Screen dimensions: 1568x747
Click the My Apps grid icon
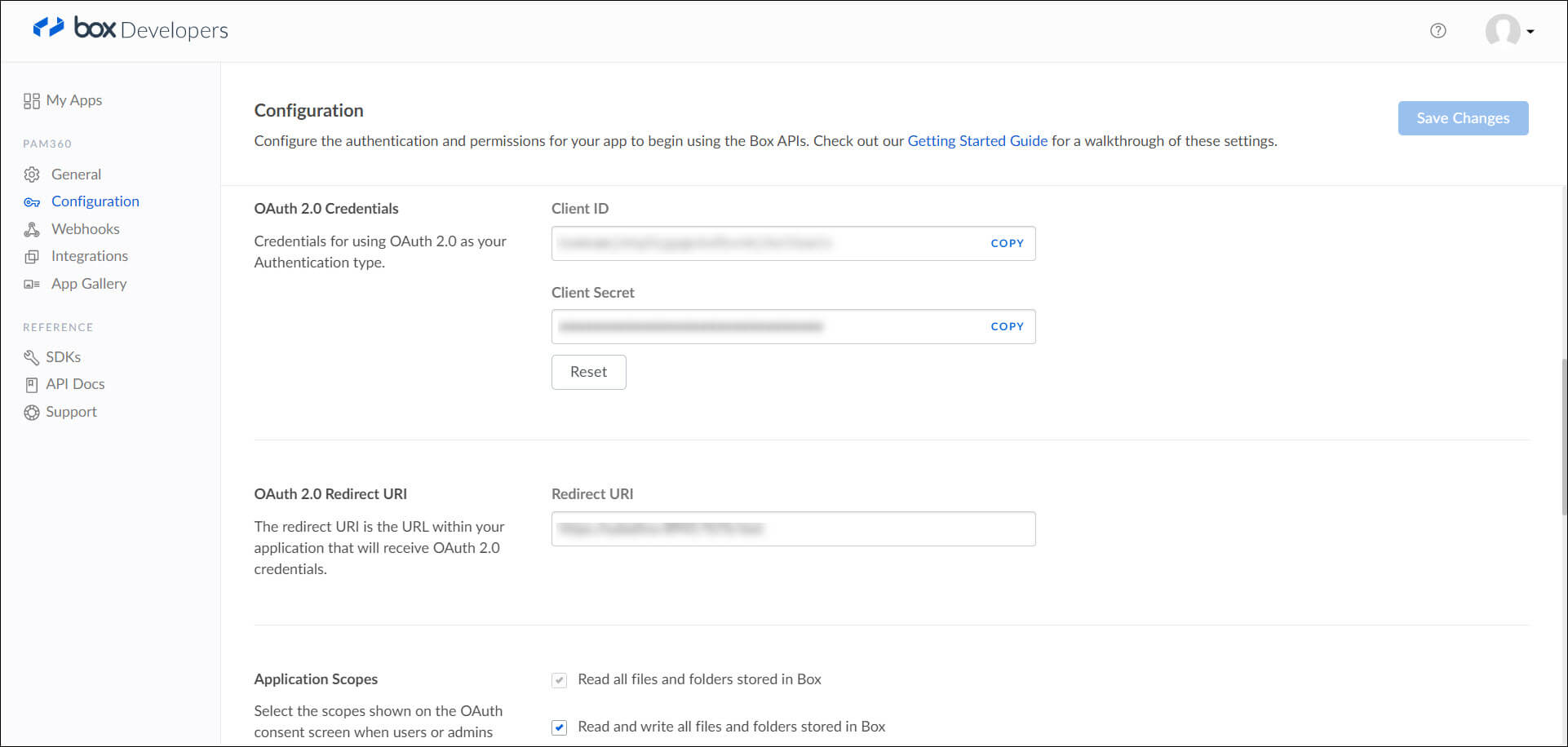click(32, 101)
